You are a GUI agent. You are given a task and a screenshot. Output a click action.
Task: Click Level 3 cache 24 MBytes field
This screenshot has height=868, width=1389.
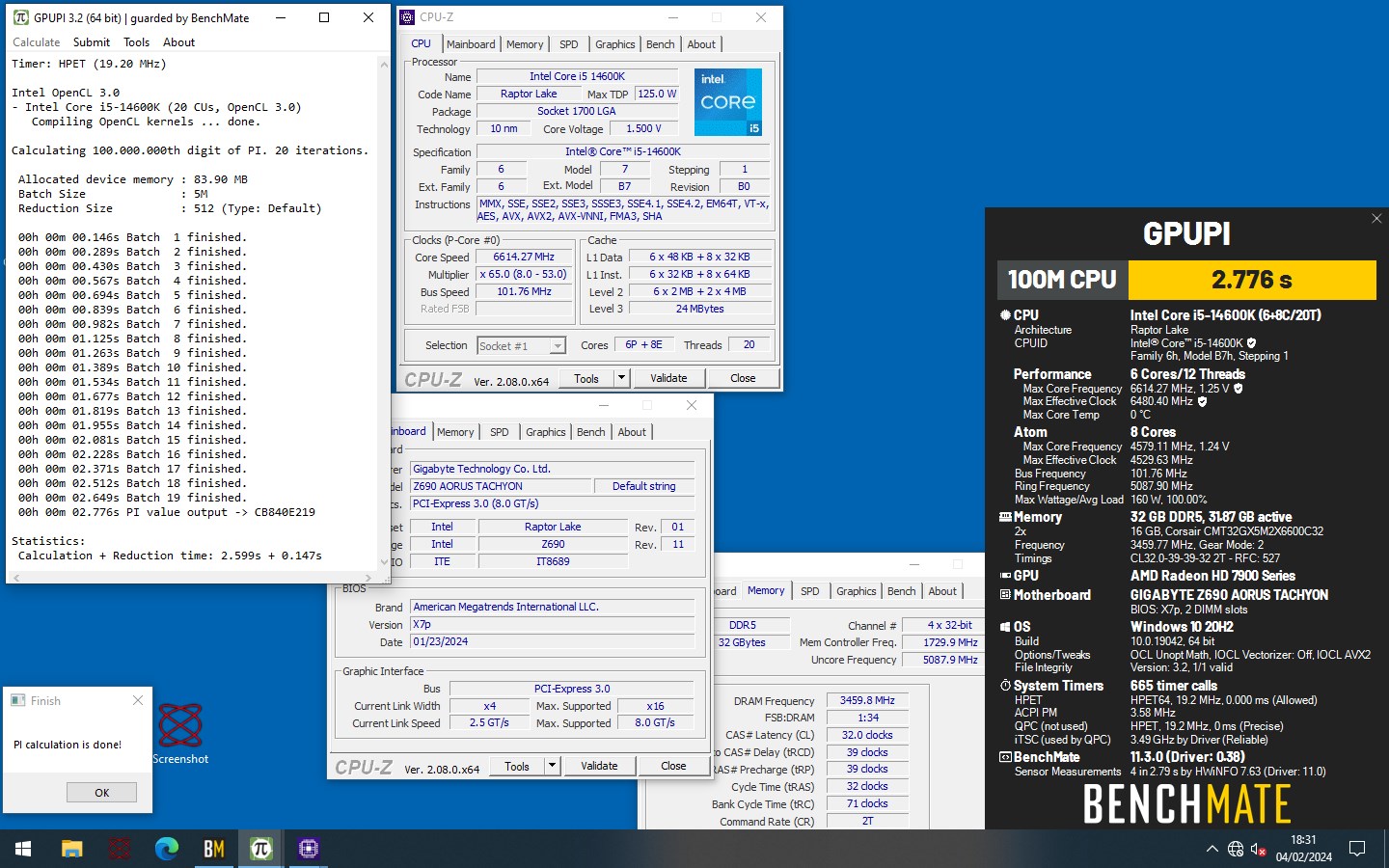(700, 309)
